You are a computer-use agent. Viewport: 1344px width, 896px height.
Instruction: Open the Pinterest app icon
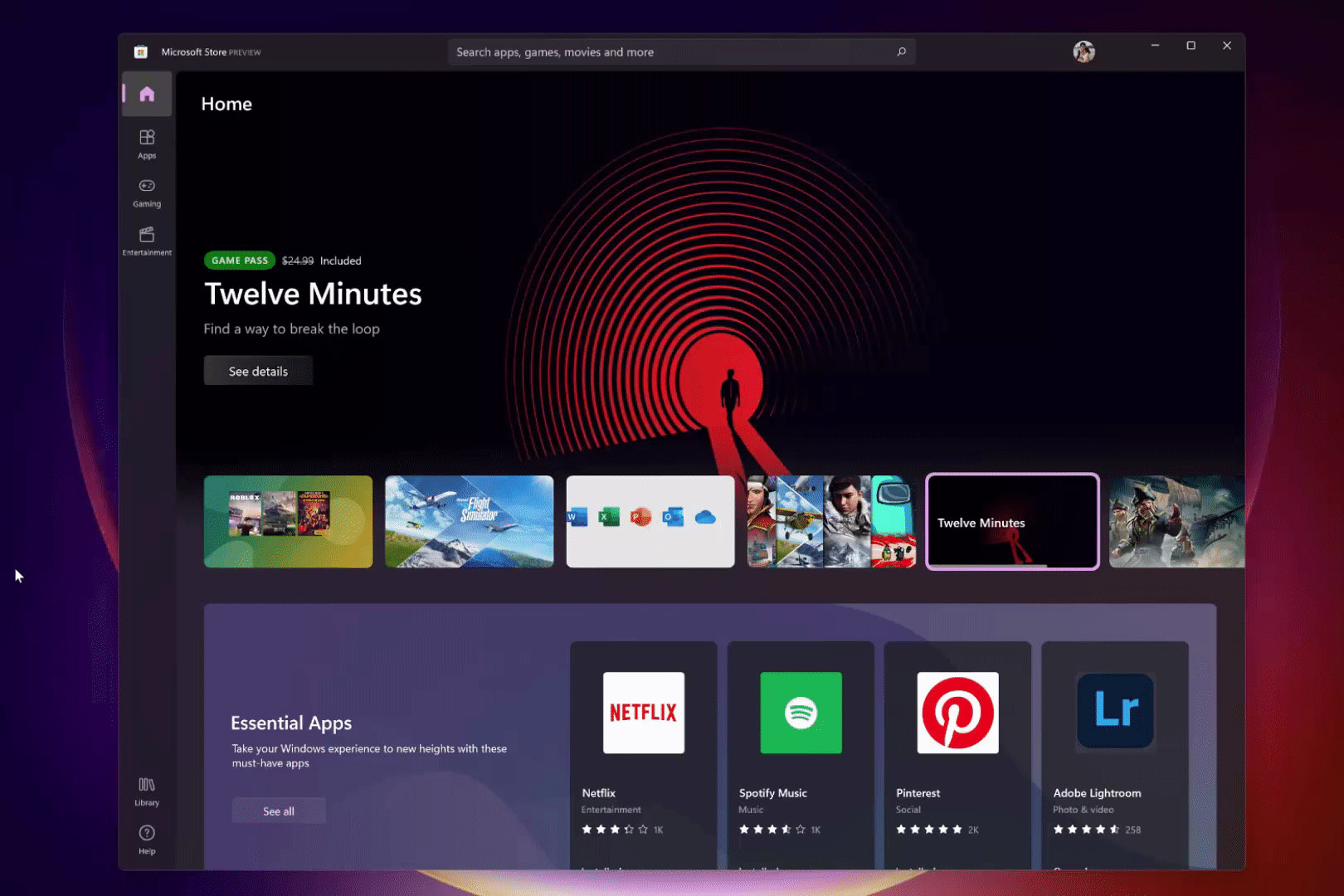[x=957, y=713]
